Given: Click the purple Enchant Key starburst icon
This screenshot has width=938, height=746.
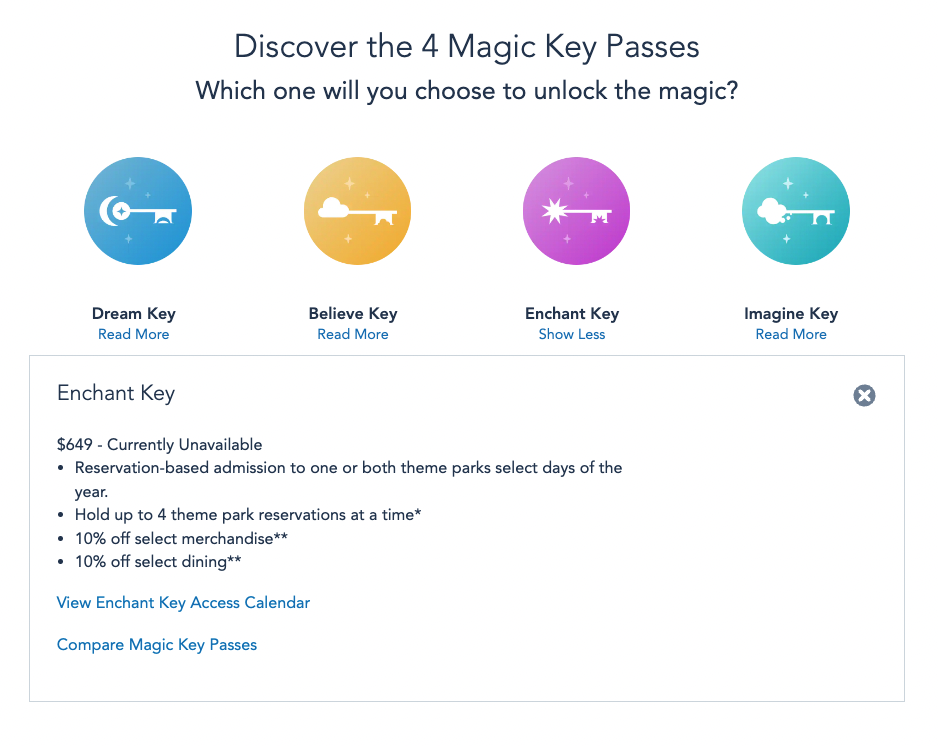Looking at the screenshot, I should (576, 211).
